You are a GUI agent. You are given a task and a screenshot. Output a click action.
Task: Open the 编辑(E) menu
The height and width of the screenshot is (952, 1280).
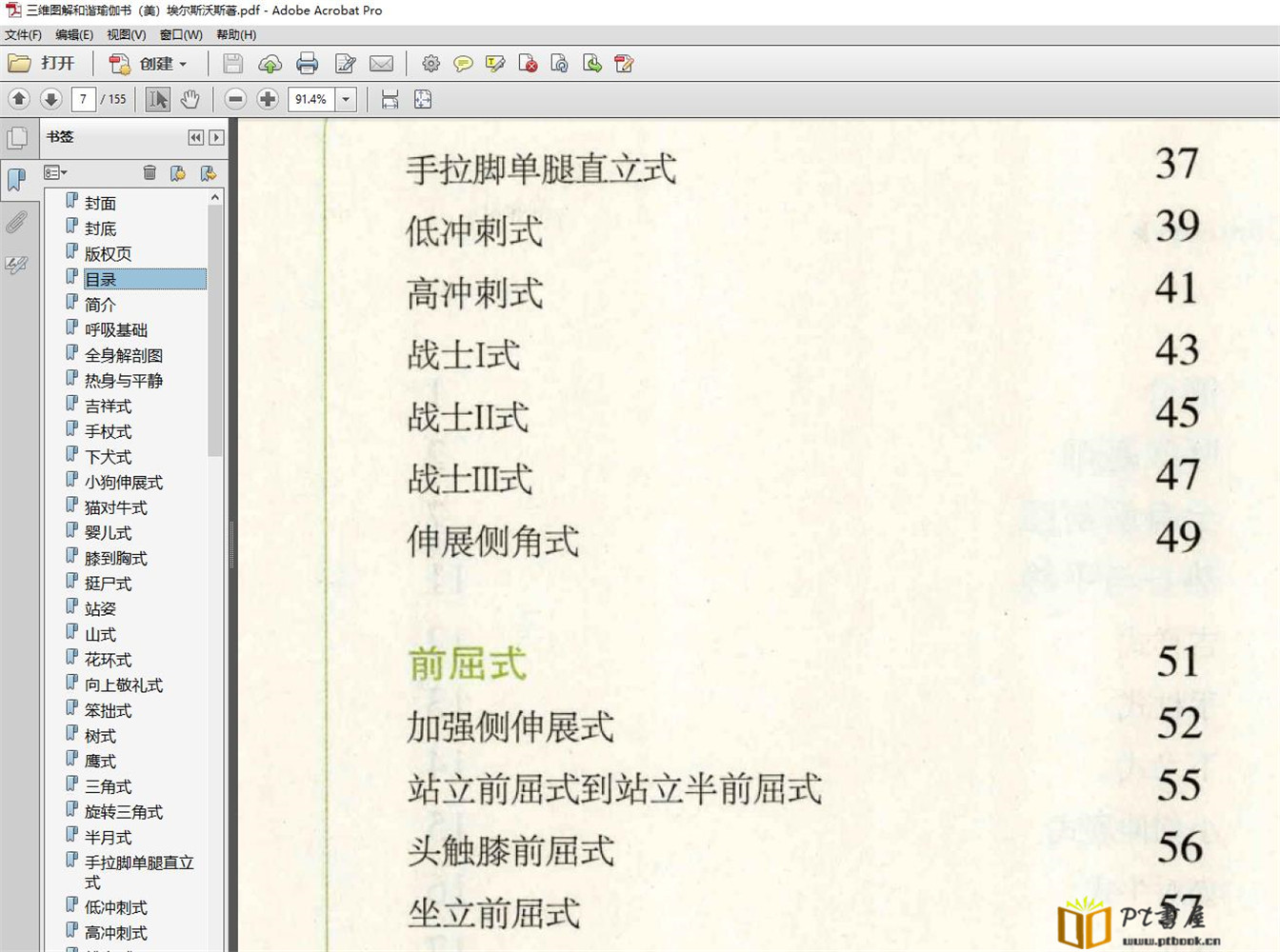pos(74,35)
